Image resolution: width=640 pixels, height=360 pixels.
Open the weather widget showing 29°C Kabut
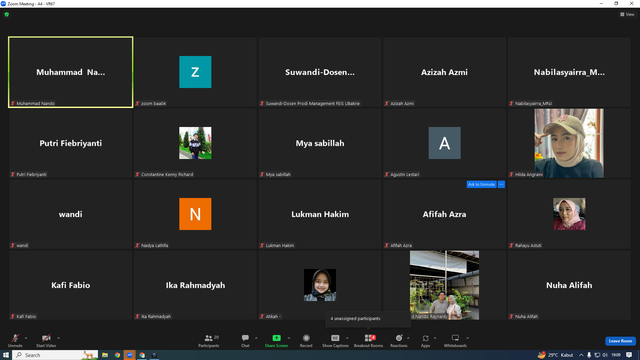(556, 355)
